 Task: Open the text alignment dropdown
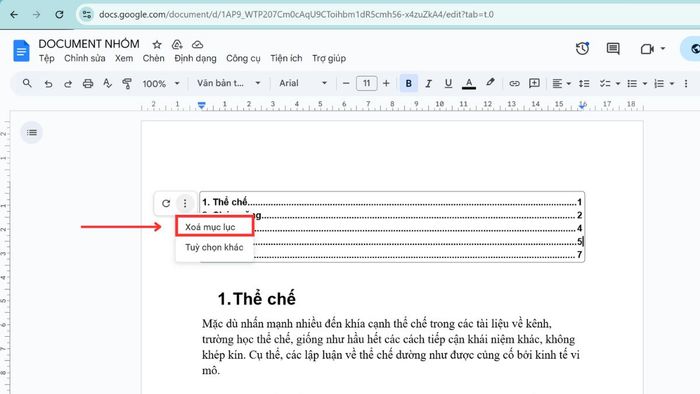point(562,83)
